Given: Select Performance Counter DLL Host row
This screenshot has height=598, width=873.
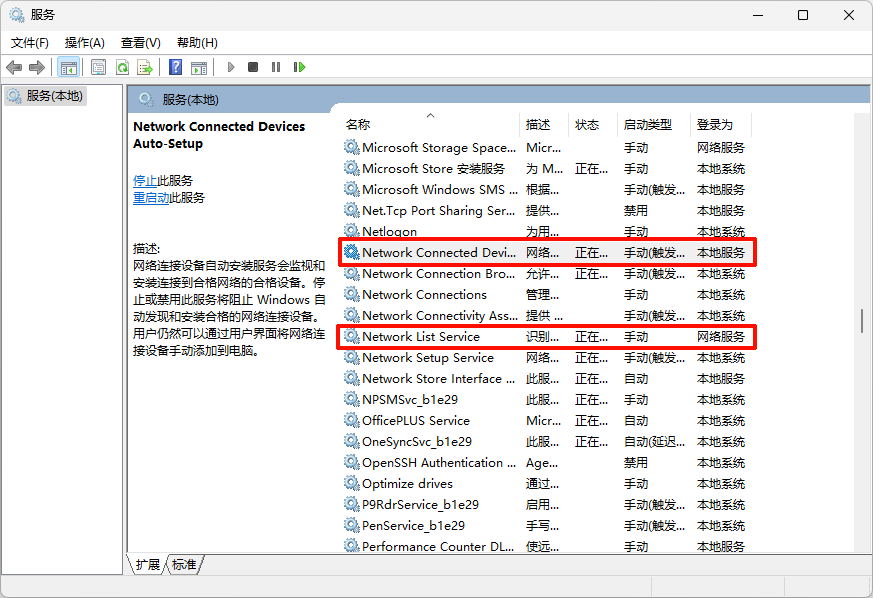Looking at the screenshot, I should tap(547, 546).
